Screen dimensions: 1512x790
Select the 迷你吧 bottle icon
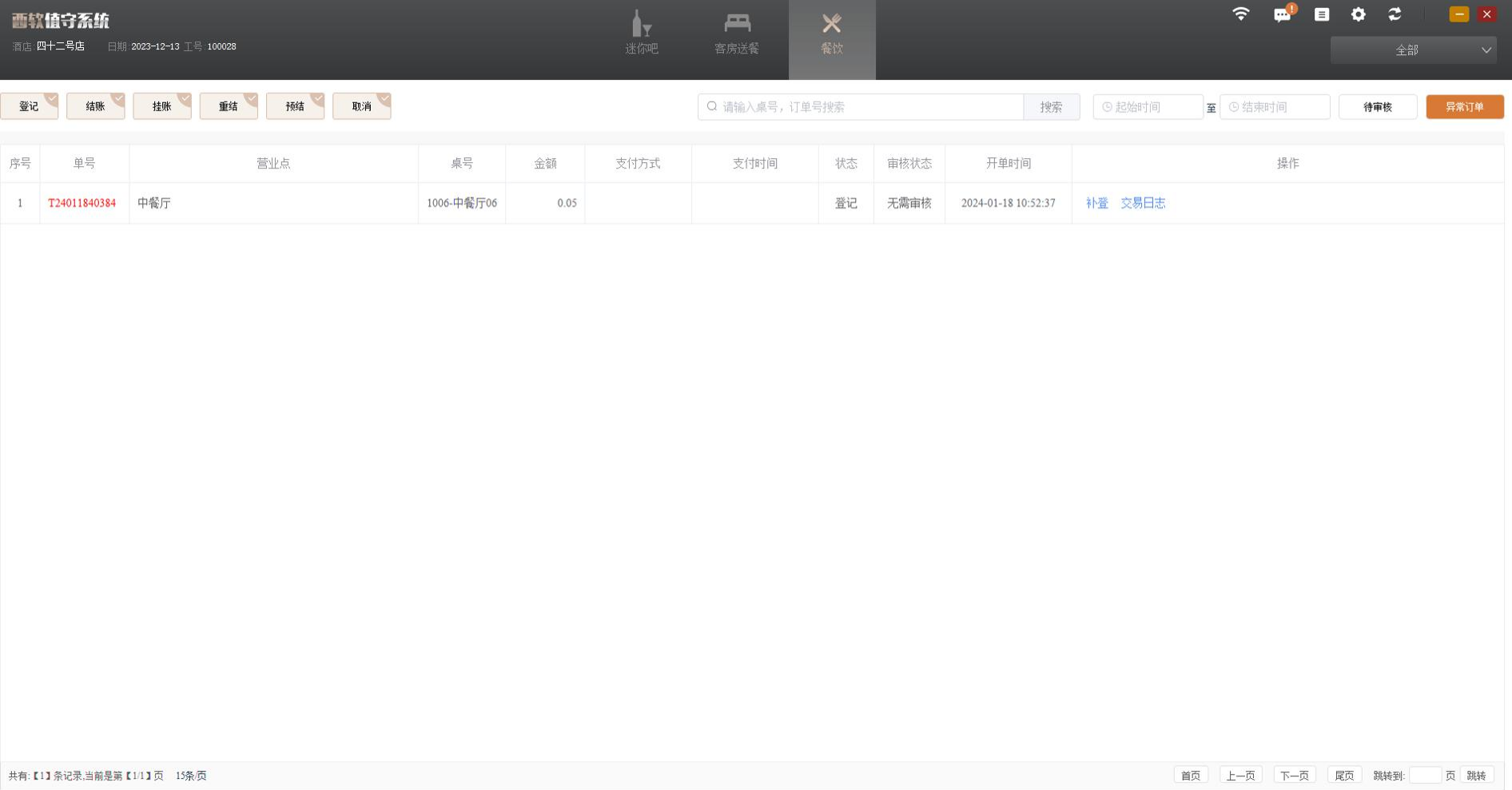pyautogui.click(x=641, y=24)
